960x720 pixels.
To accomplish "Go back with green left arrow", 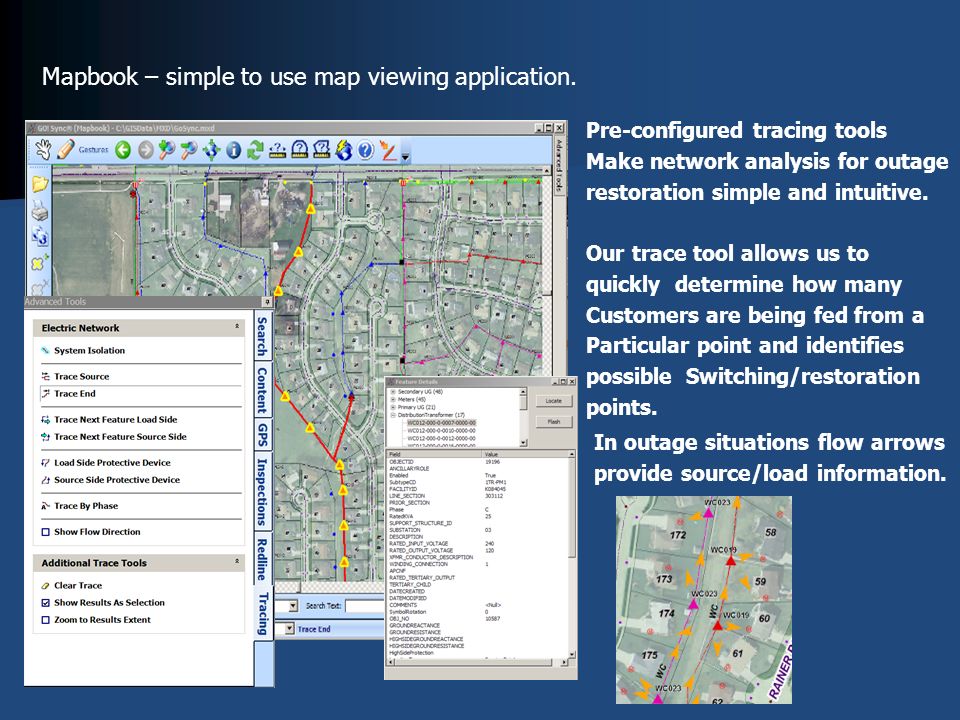I will click(x=123, y=149).
